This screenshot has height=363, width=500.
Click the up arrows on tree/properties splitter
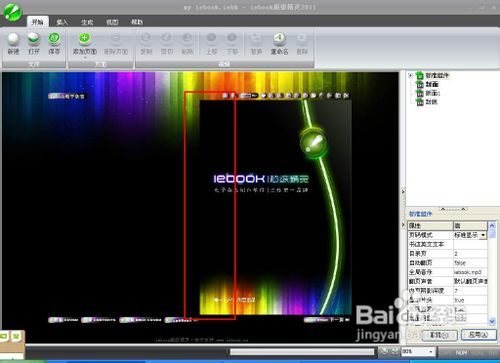(453, 209)
